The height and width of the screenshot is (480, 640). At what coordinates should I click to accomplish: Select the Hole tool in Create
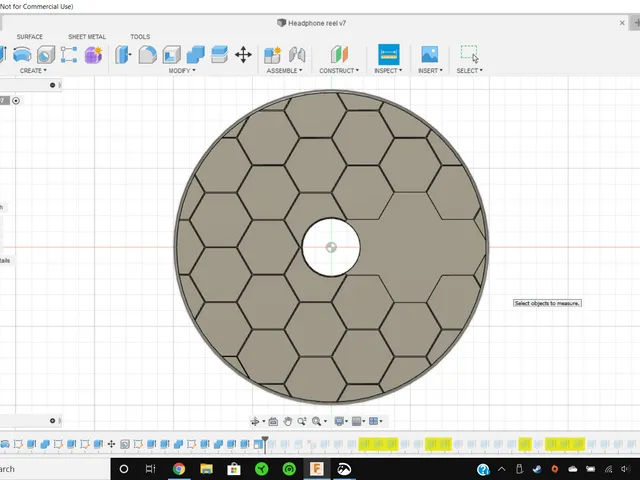pyautogui.click(x=46, y=54)
